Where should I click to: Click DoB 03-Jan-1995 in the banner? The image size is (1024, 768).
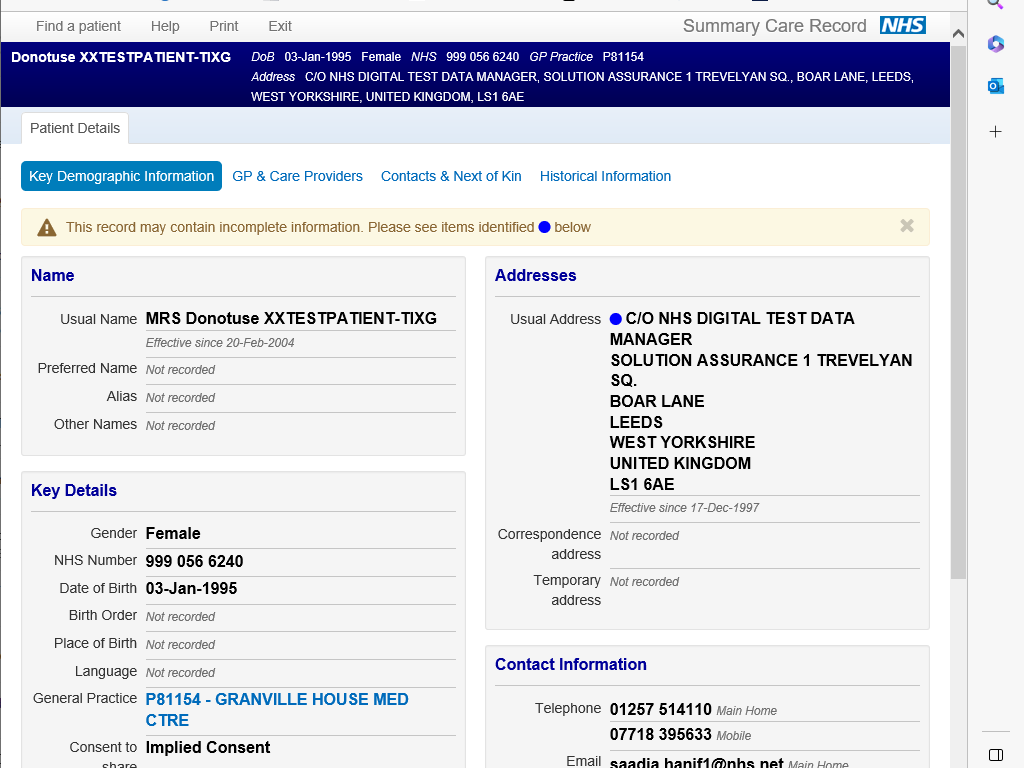[x=317, y=57]
